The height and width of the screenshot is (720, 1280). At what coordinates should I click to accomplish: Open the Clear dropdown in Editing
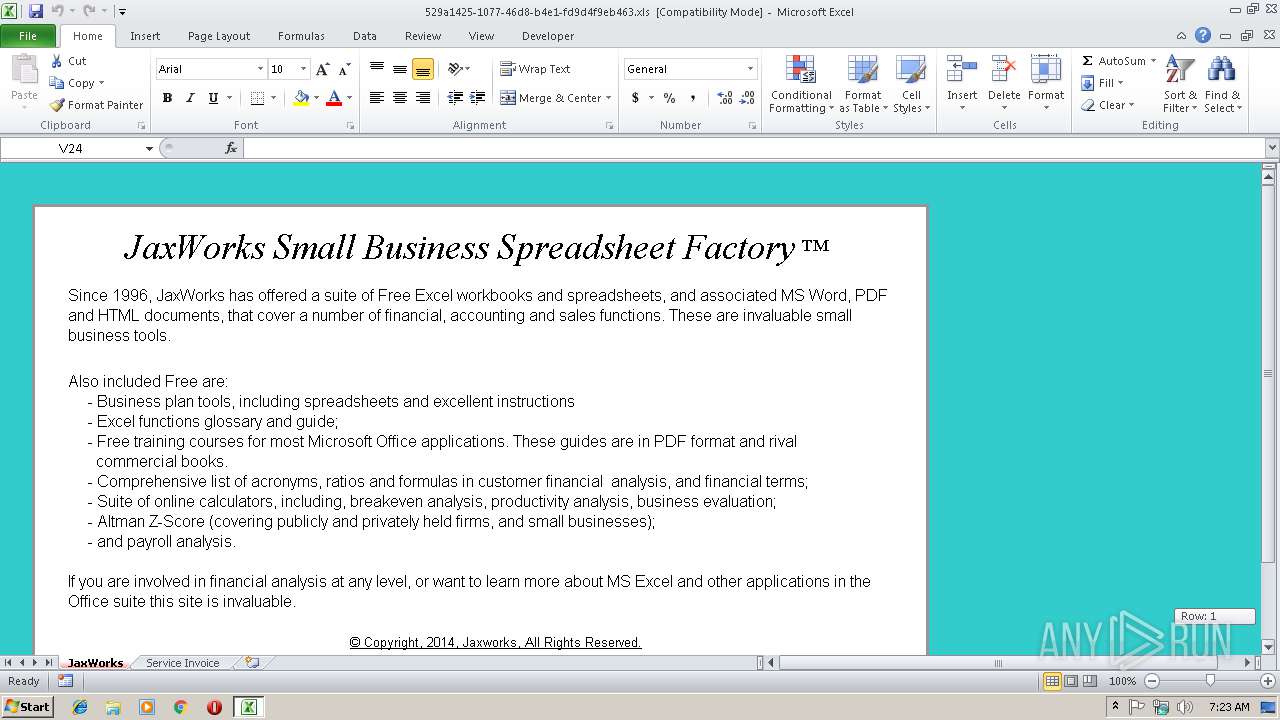click(x=1108, y=105)
